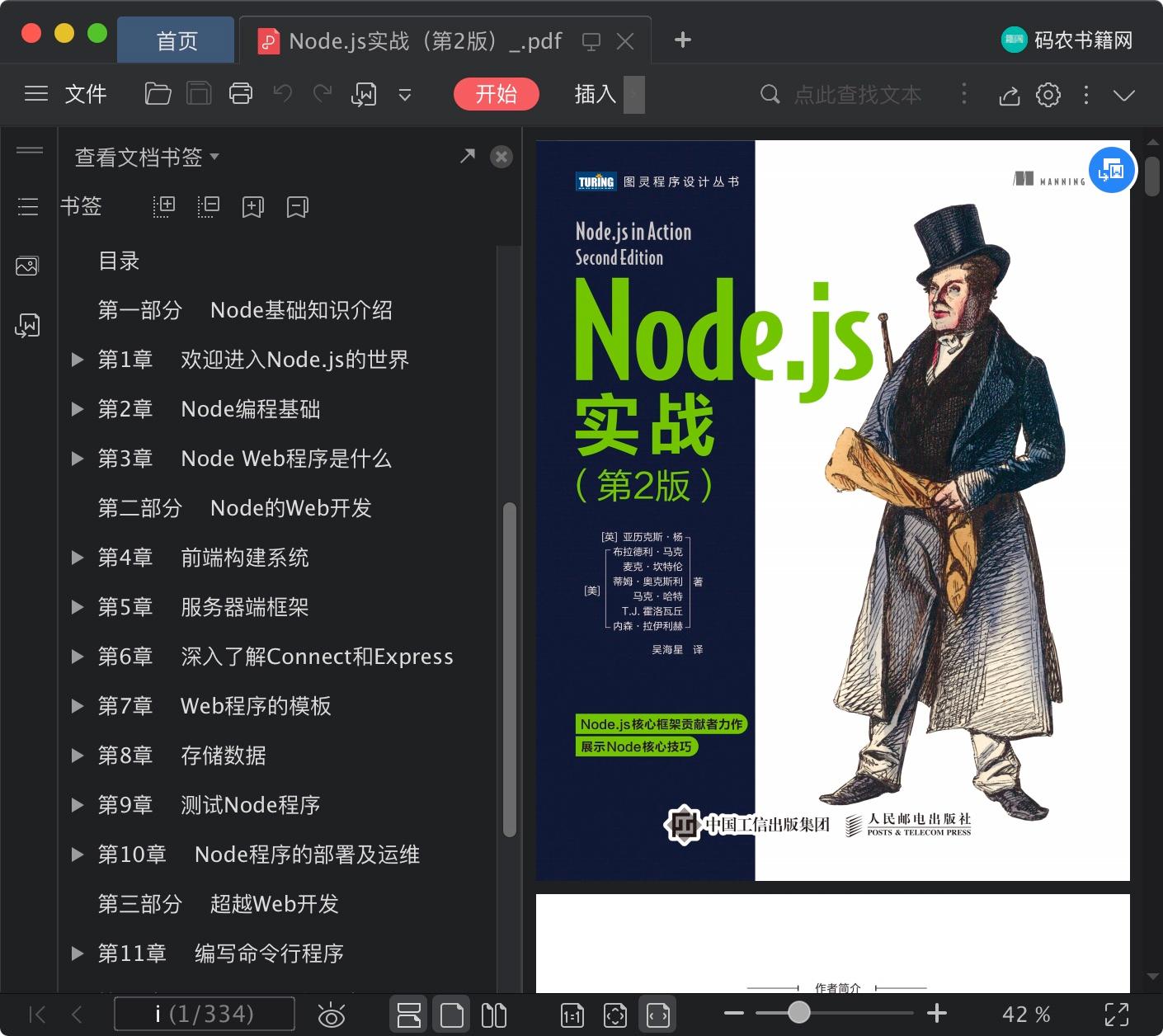Viewport: 1163px width, 1036px height.
Task: Click the page number field i (1/334)
Action: point(205,1014)
